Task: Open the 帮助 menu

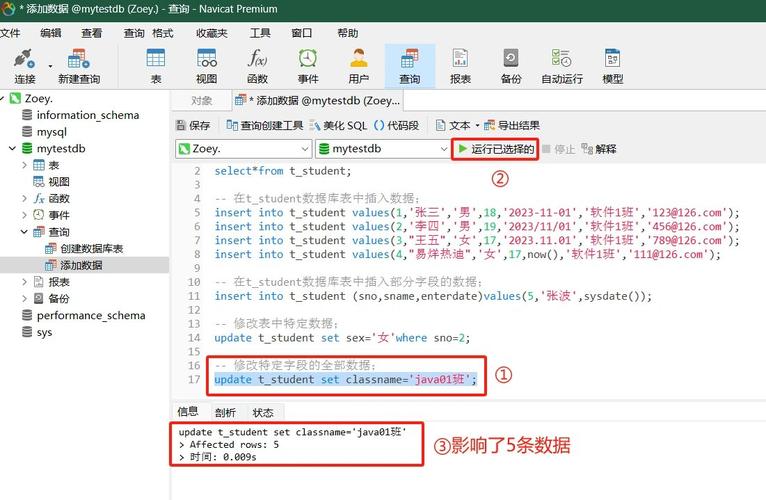Action: click(347, 33)
